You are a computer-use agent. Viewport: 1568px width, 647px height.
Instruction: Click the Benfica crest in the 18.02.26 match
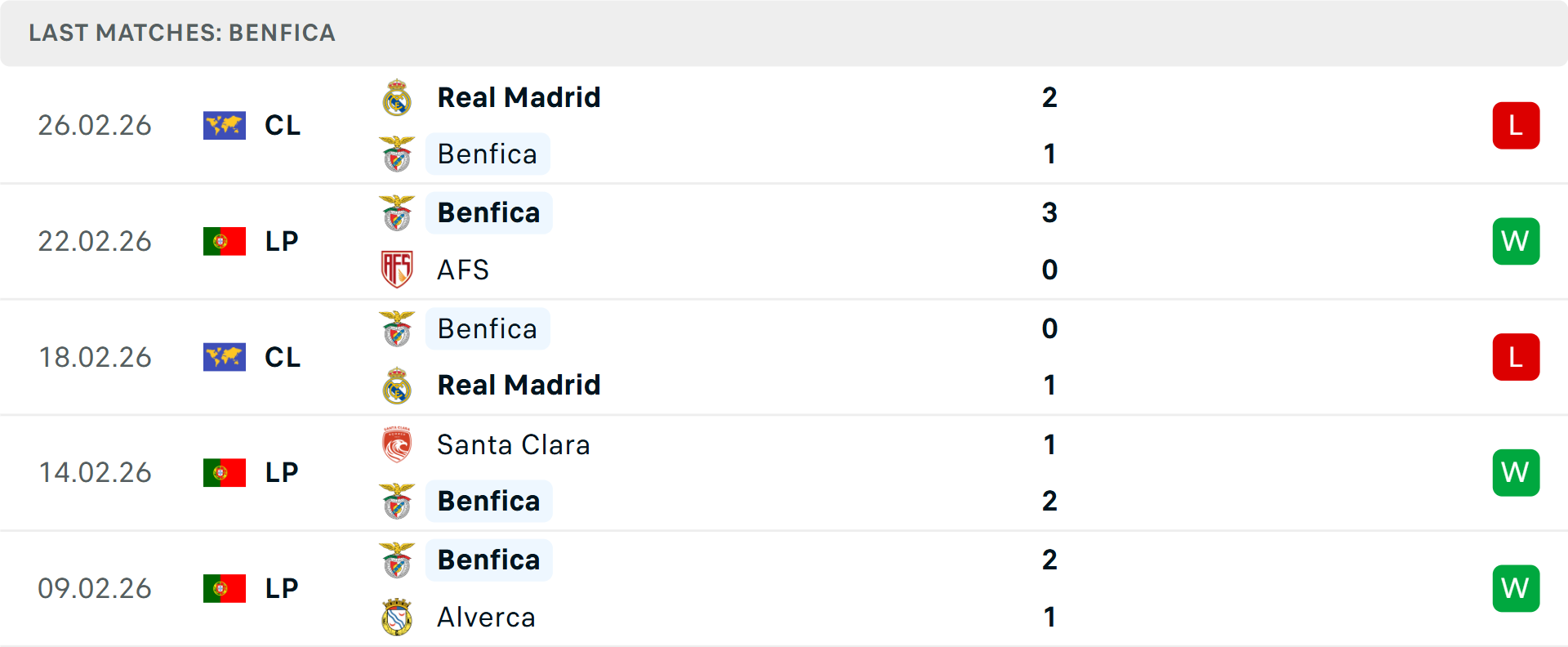pyautogui.click(x=397, y=328)
